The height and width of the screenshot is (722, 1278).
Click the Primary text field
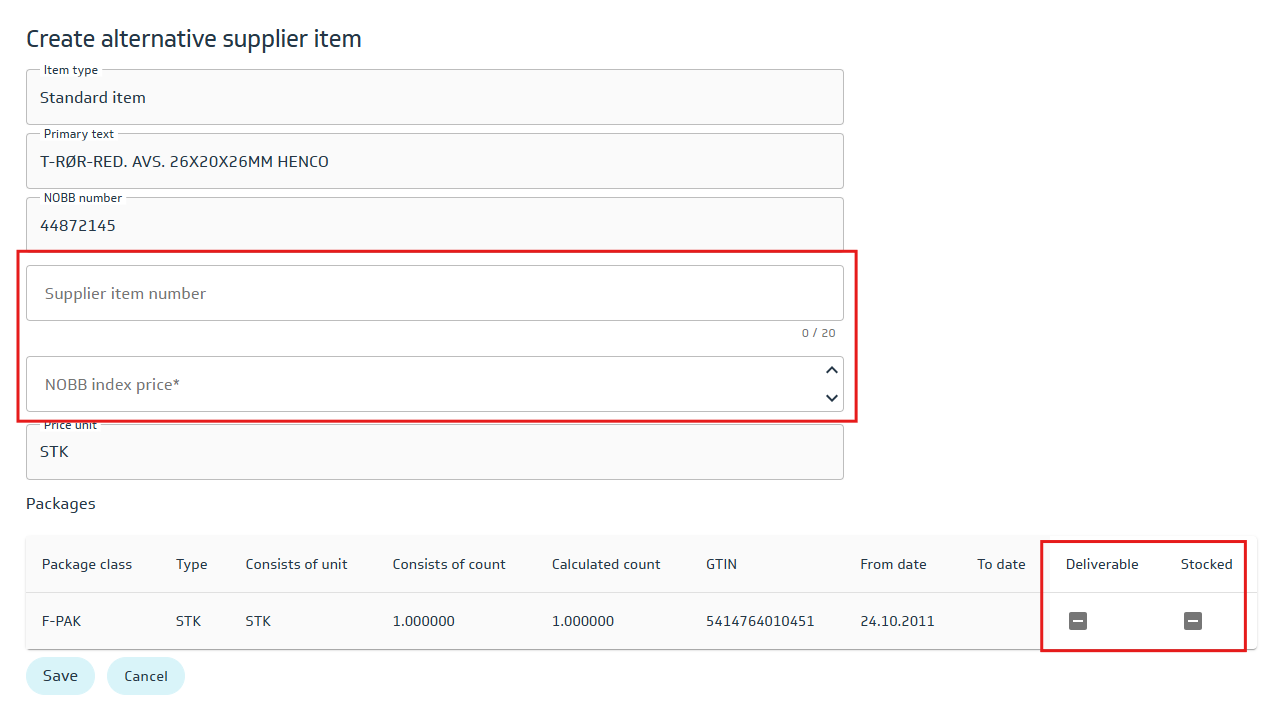(434, 162)
